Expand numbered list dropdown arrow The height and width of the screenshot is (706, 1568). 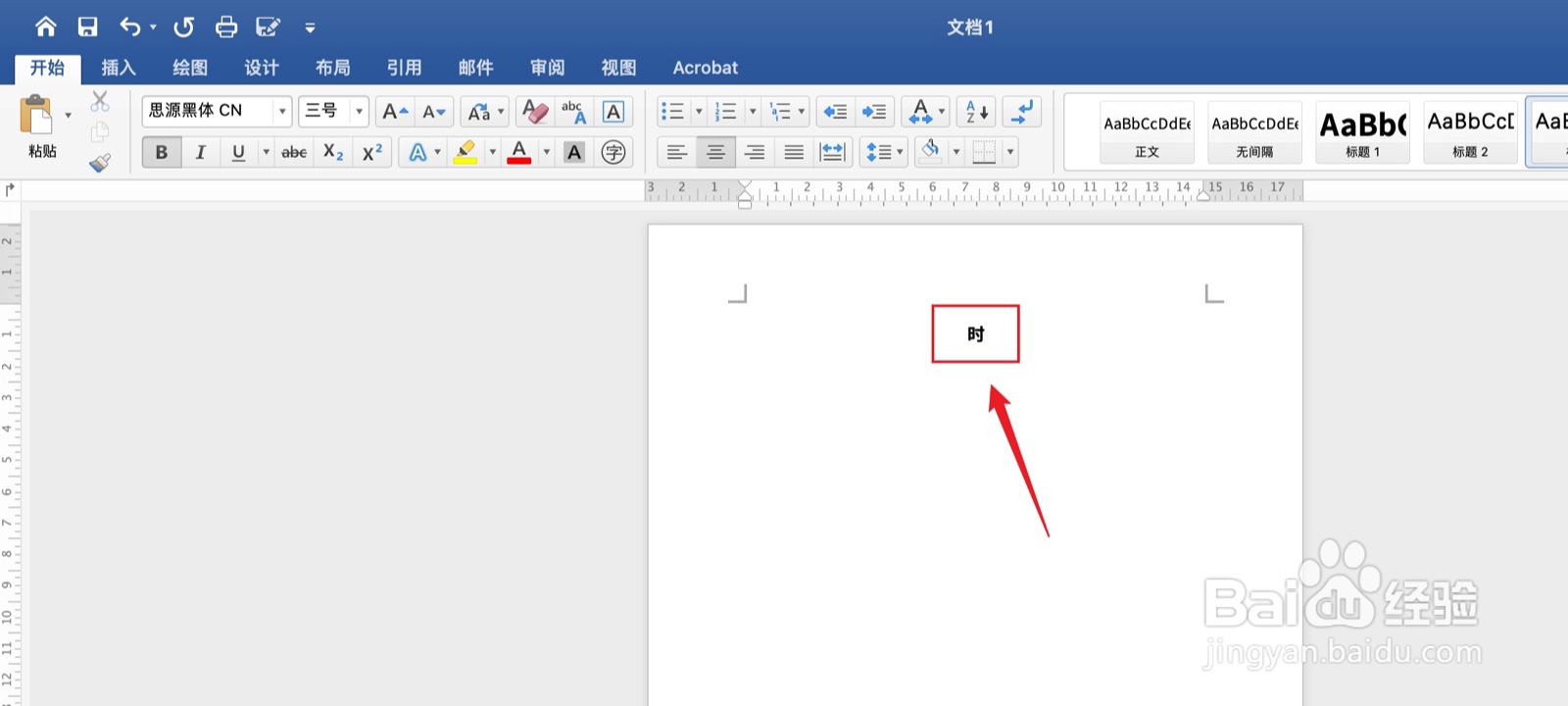[x=753, y=111]
